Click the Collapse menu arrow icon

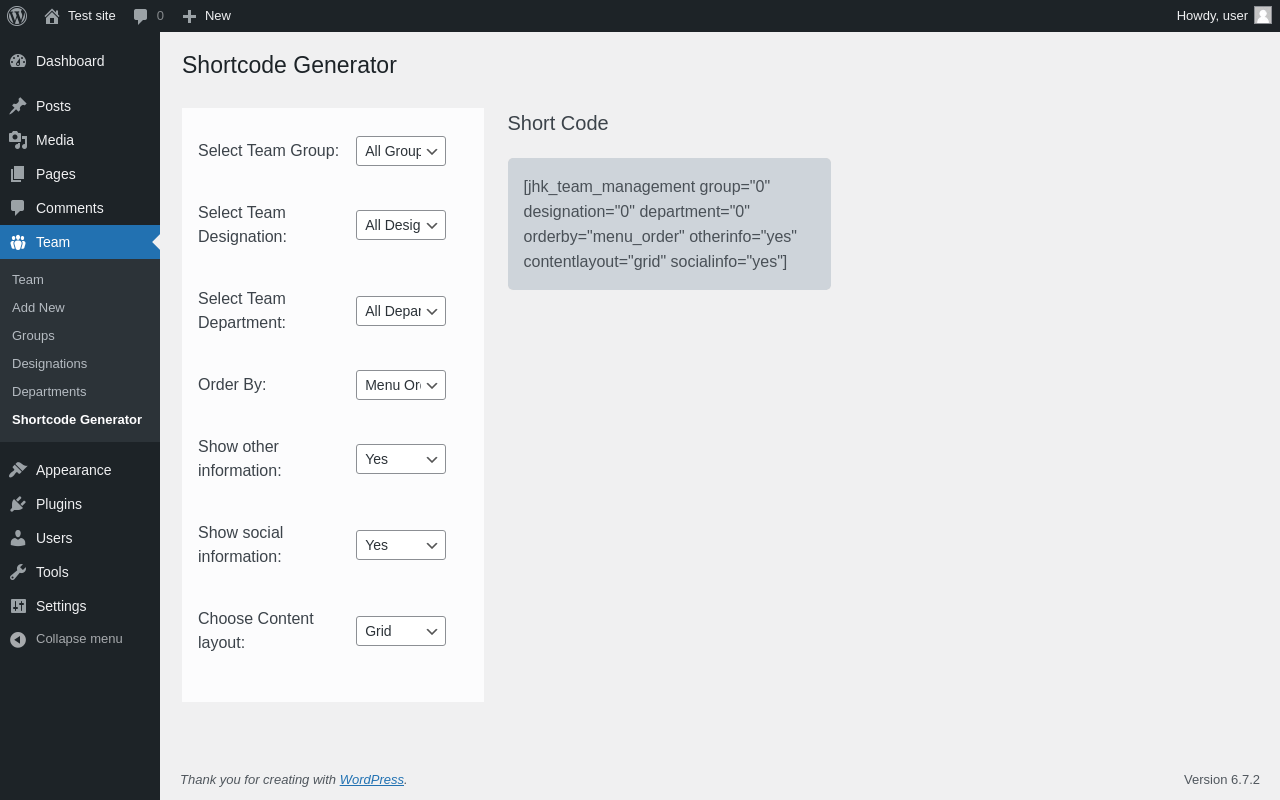(18, 639)
